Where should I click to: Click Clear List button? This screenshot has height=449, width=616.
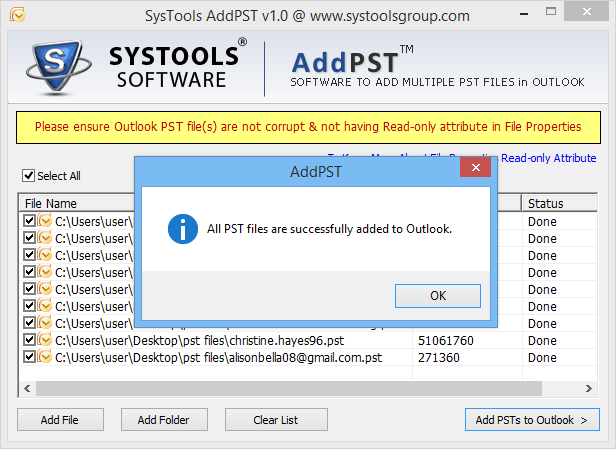[x=276, y=420]
